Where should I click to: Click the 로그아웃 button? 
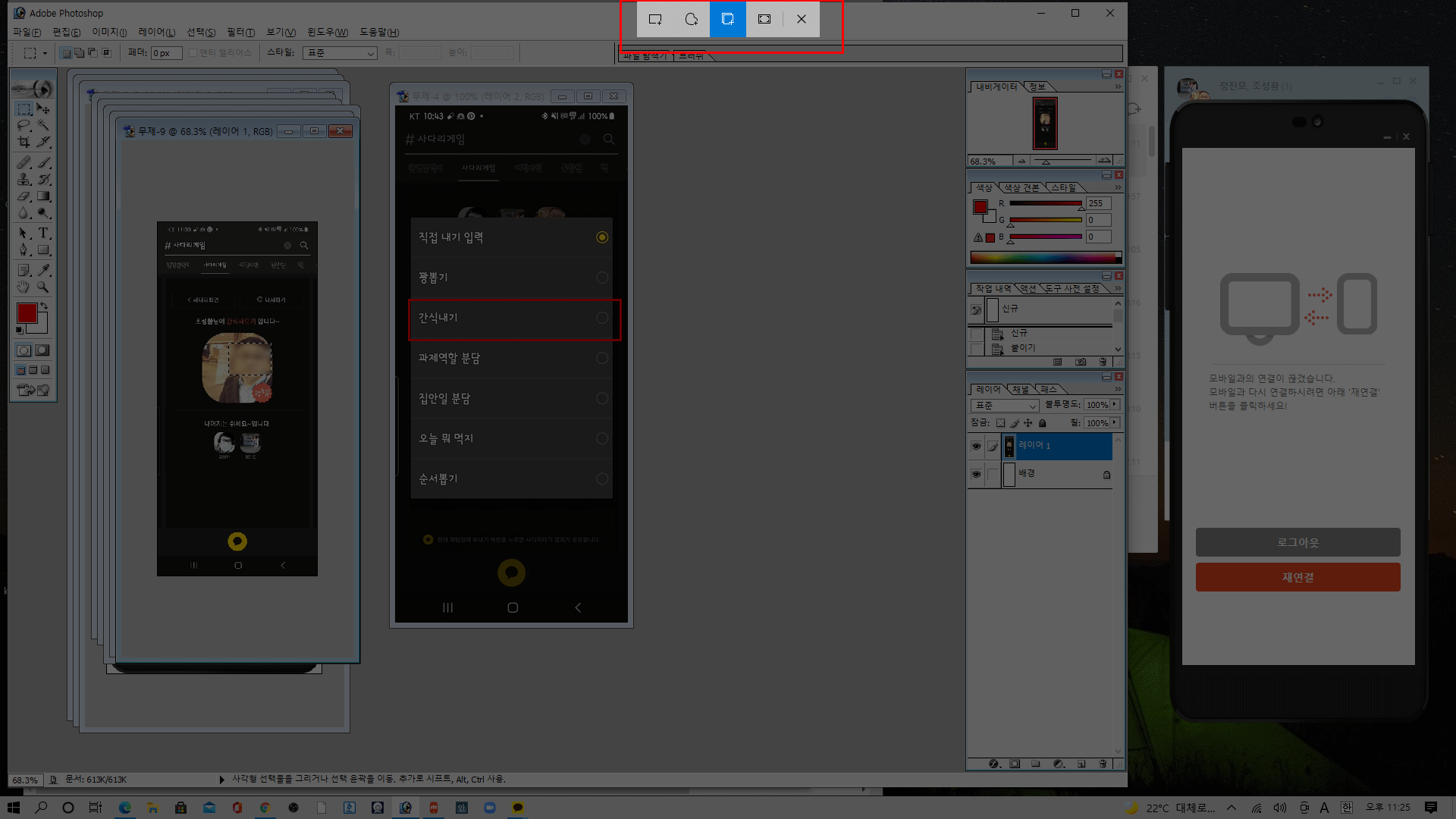[x=1298, y=542]
